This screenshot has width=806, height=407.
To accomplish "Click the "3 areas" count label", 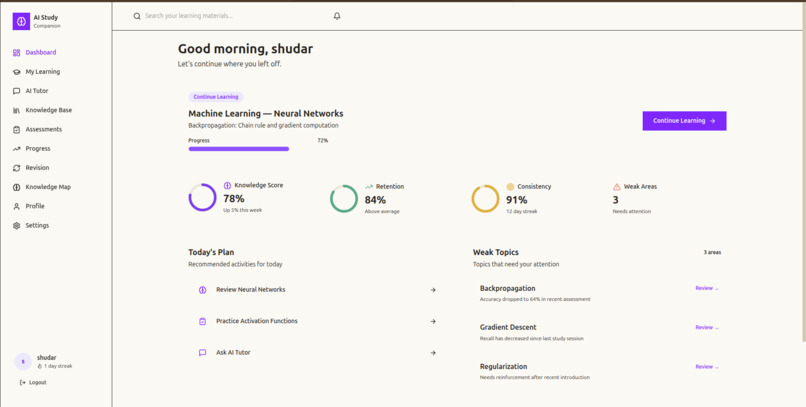I will (x=712, y=252).
